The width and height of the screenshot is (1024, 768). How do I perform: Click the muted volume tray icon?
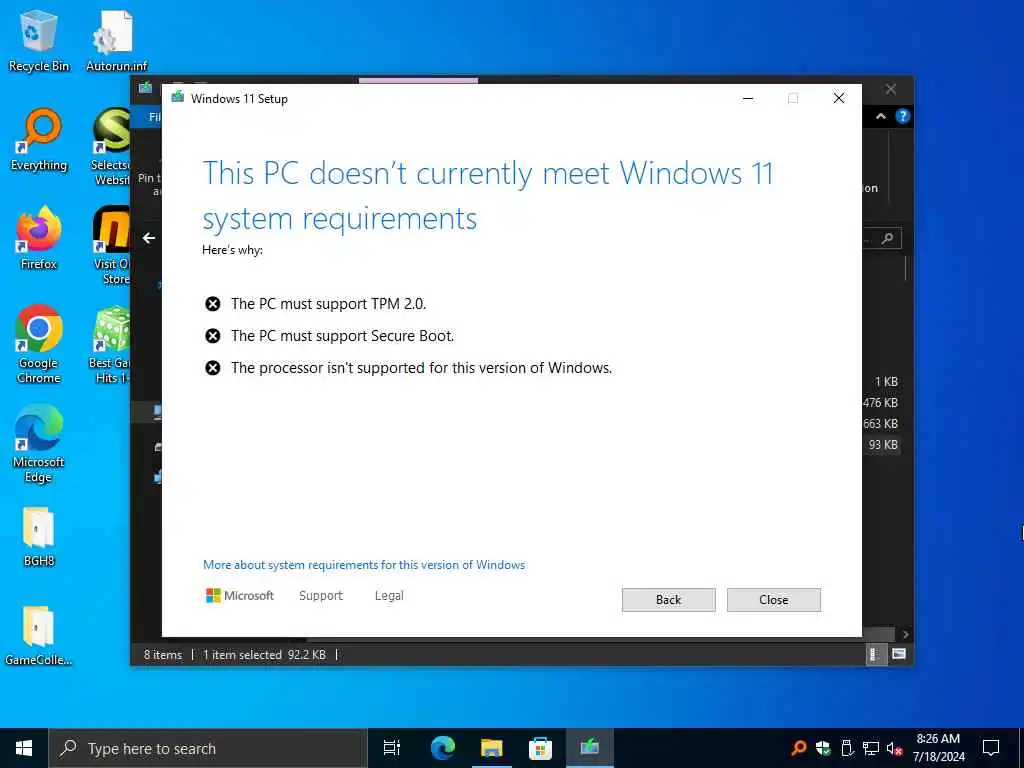click(895, 748)
